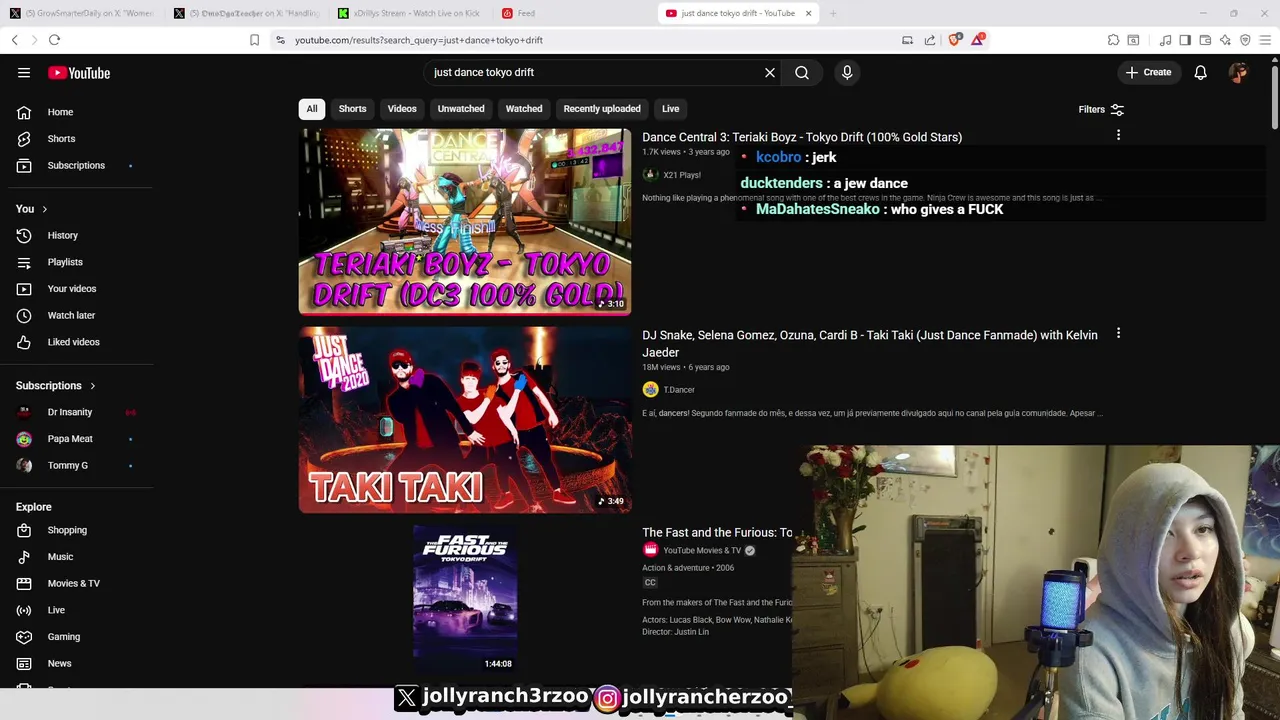The height and width of the screenshot is (720, 1280).
Task: Run search with magnifier button
Action: [x=802, y=73]
